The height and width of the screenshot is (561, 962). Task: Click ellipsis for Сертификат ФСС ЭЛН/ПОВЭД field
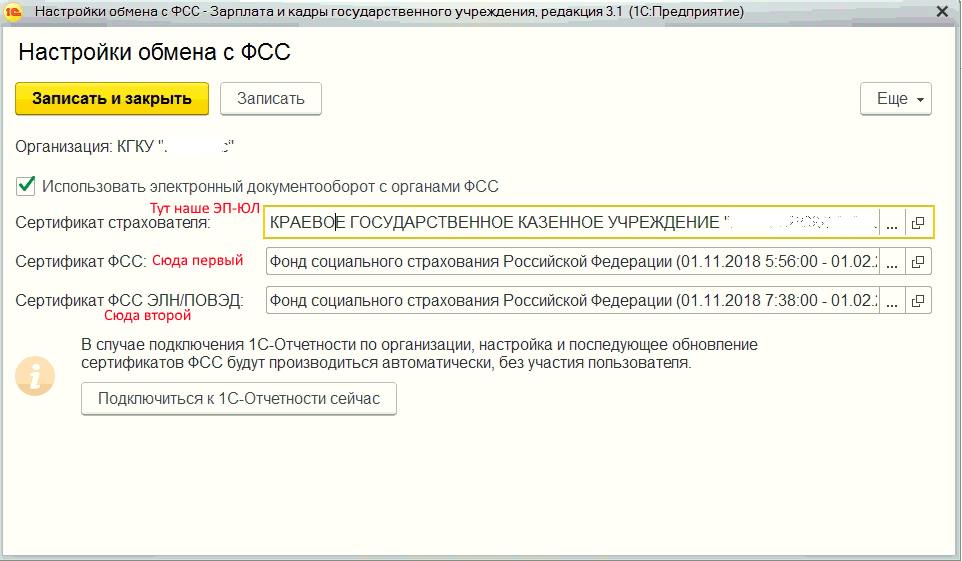pyautogui.click(x=892, y=301)
